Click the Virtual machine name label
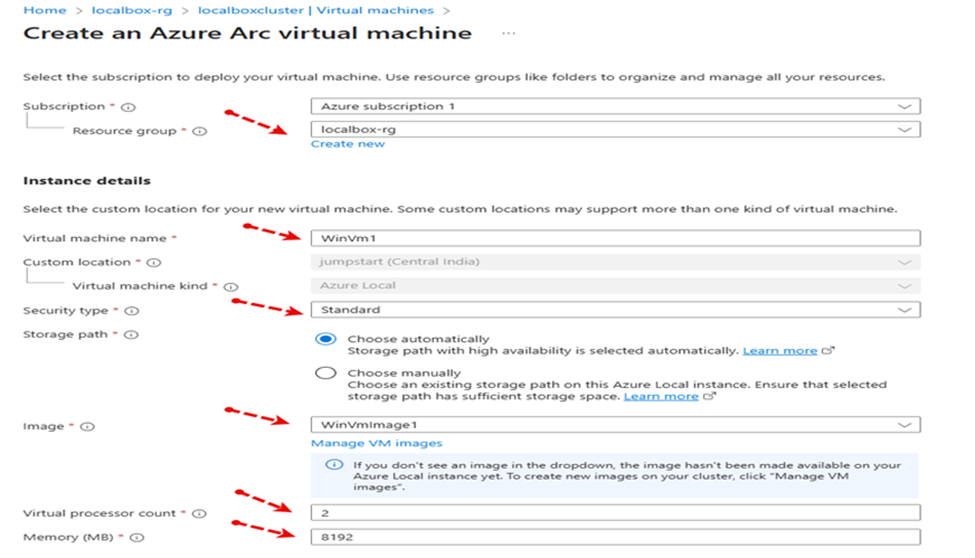 click(95, 238)
